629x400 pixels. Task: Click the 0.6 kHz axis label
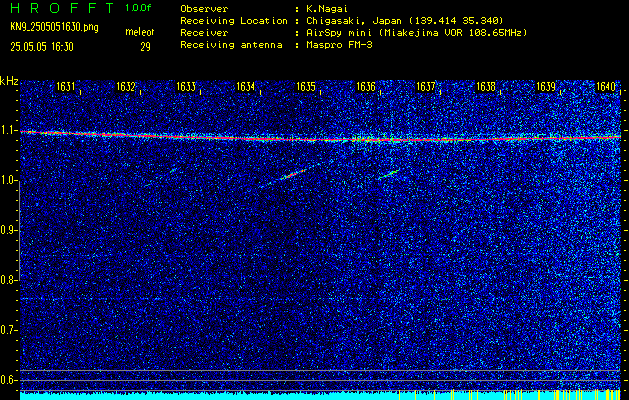pos(8,380)
